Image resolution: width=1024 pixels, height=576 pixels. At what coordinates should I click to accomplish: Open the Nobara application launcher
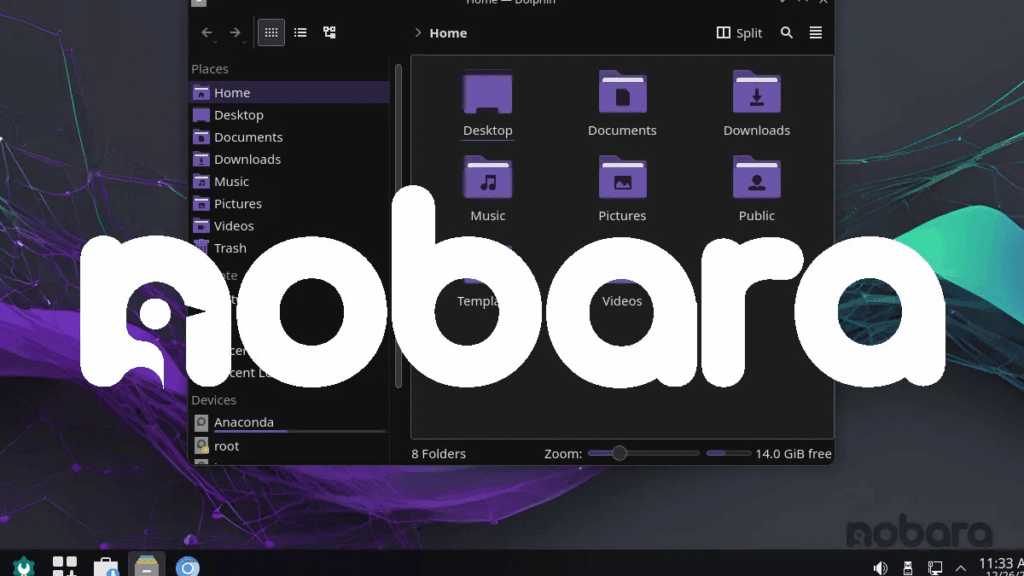(x=22, y=566)
